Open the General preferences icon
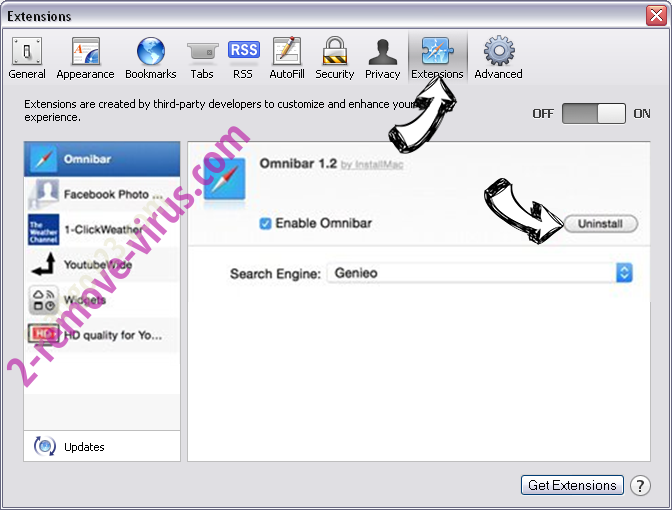 27,51
